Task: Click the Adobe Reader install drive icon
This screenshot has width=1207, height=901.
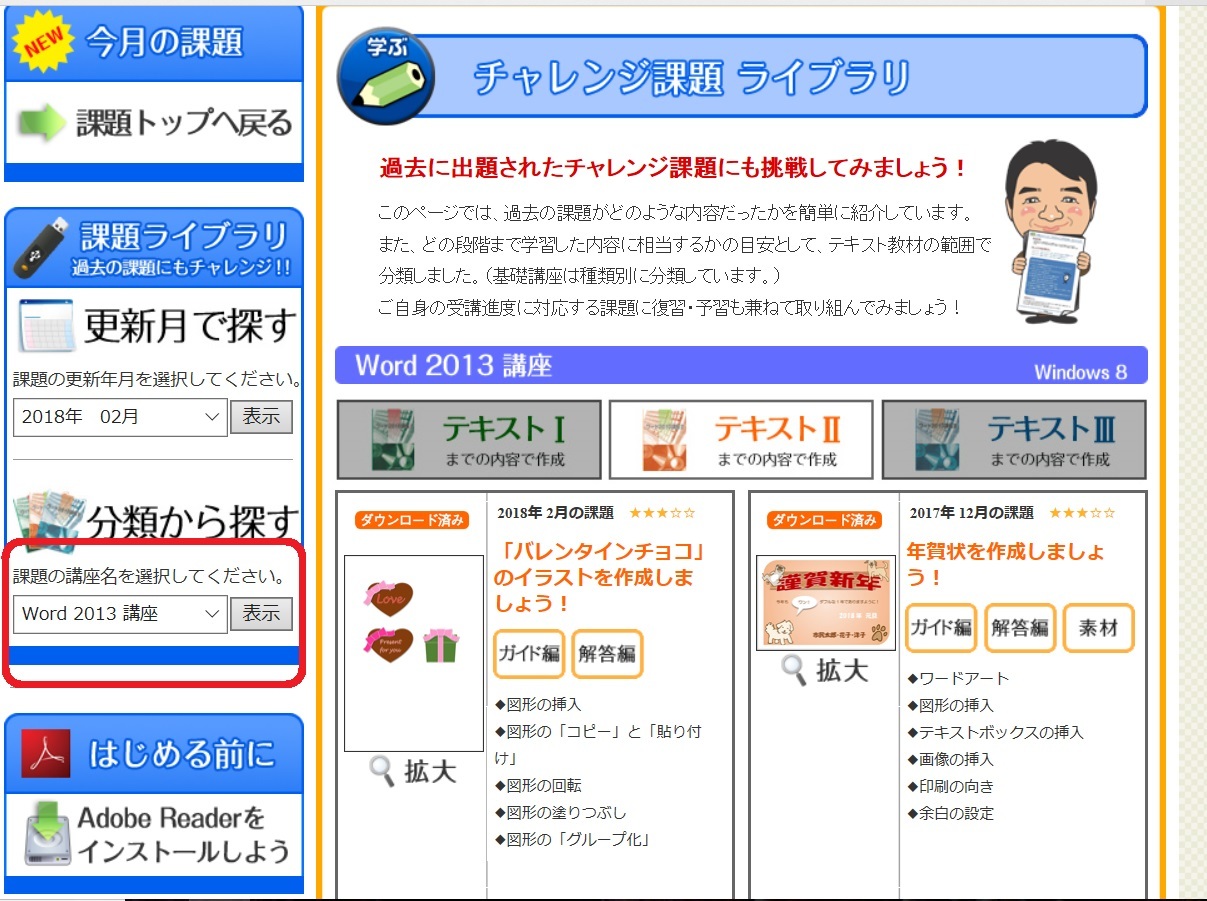Action: click(x=46, y=834)
